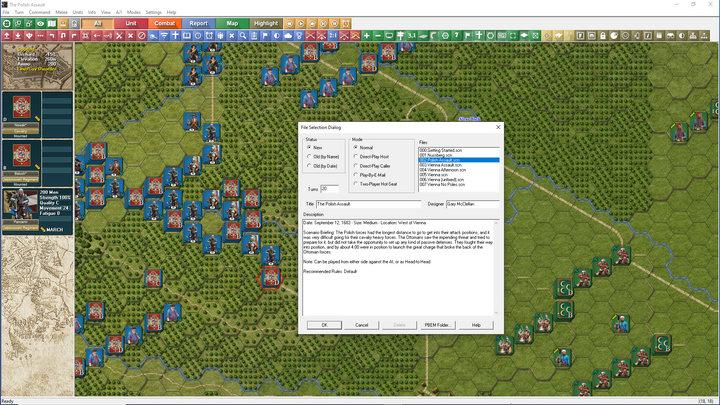Select the New status radio button

tap(309, 147)
